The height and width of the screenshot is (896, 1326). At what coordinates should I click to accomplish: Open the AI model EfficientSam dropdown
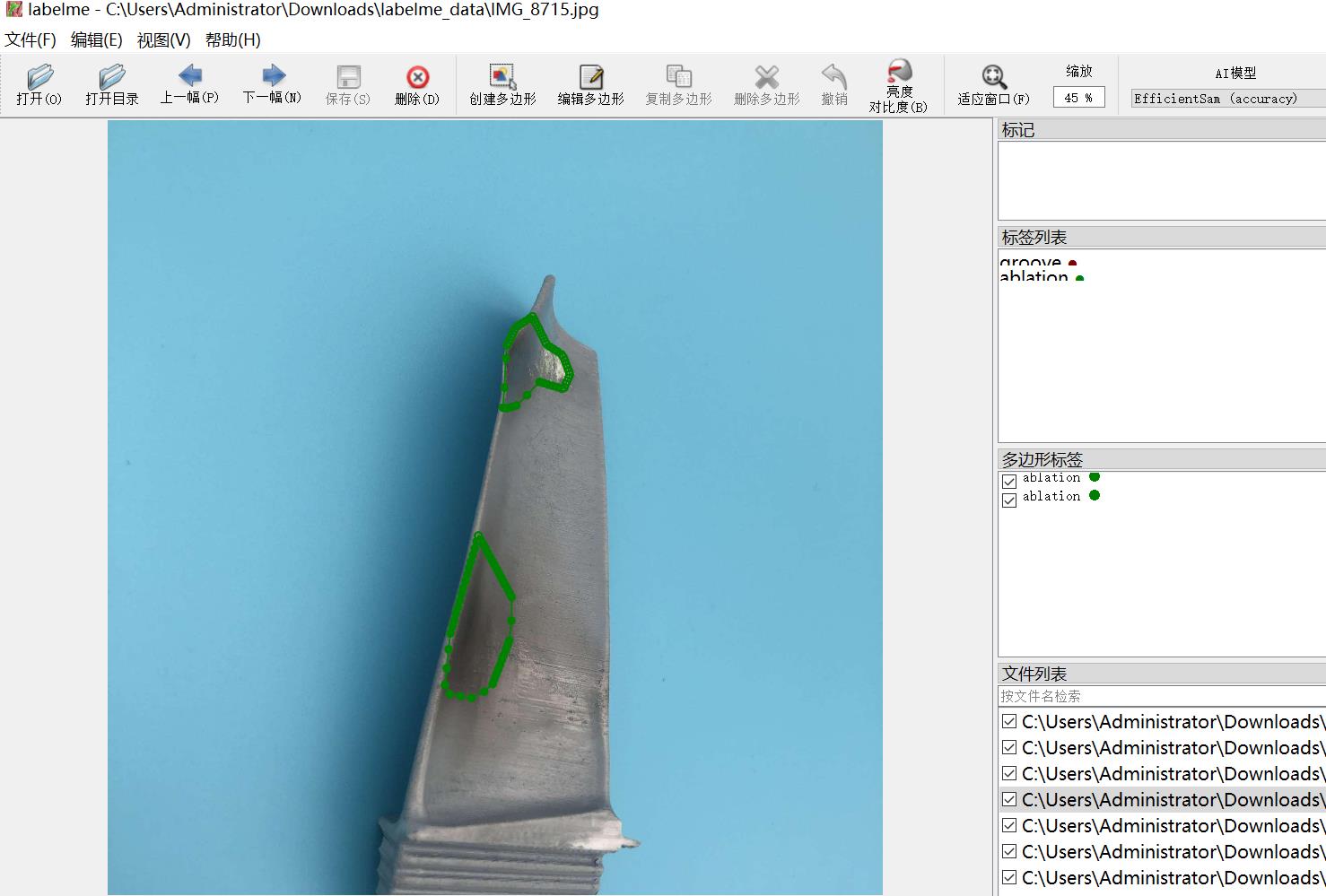click(1227, 99)
